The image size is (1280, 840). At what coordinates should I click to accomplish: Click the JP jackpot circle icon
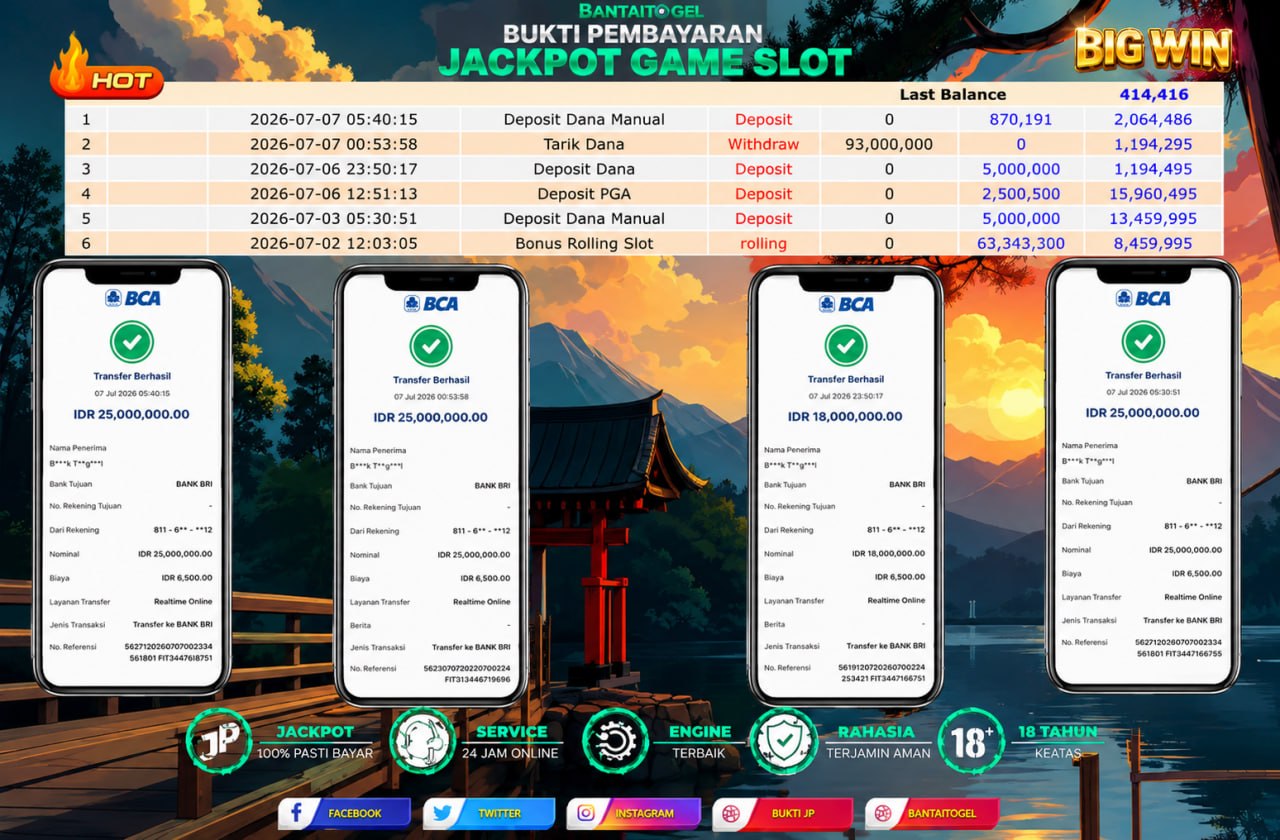(x=218, y=741)
